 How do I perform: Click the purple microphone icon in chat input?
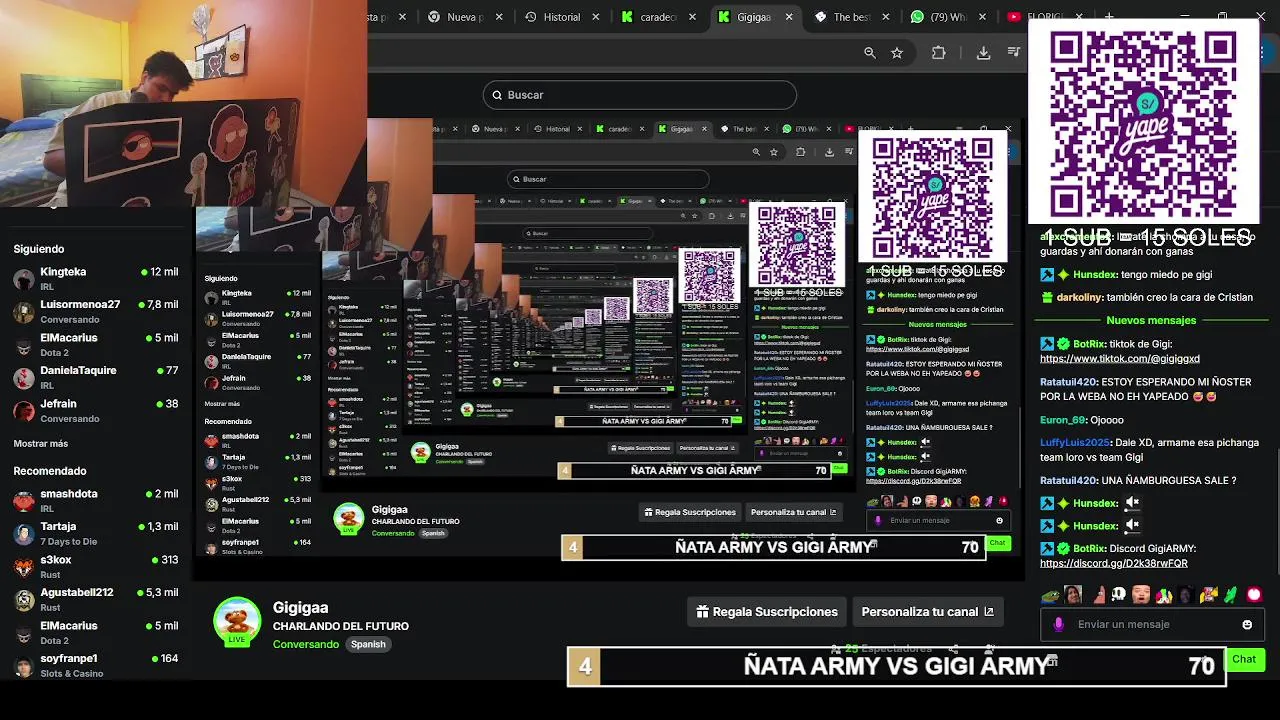point(1059,625)
